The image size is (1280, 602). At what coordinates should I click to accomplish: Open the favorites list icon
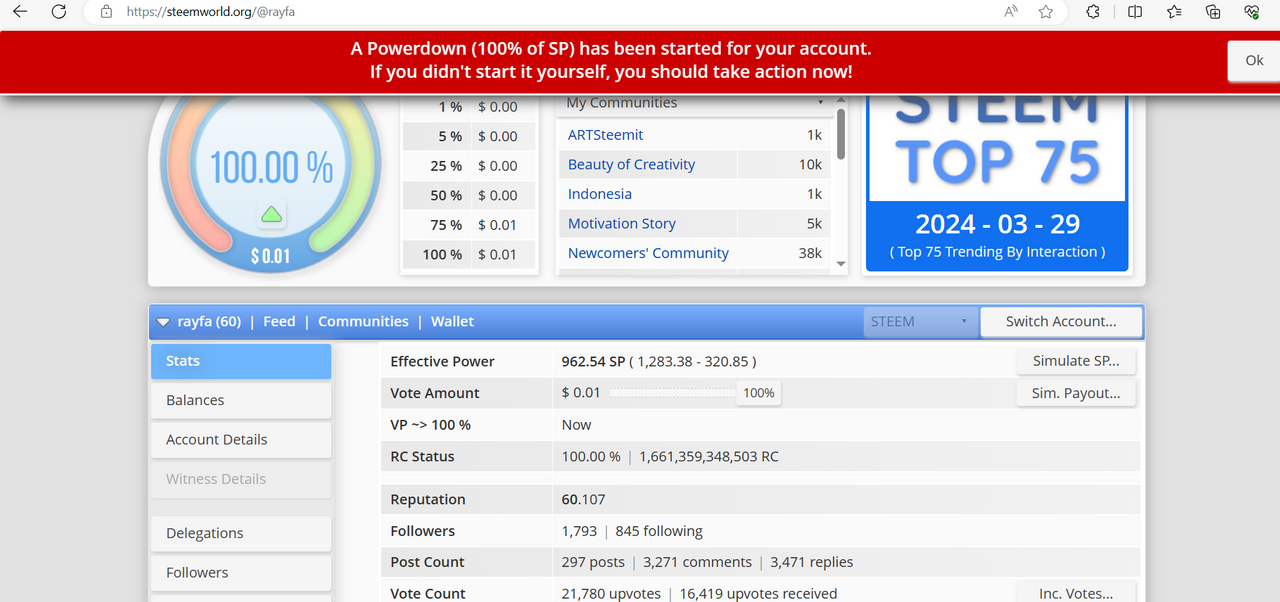[1174, 12]
